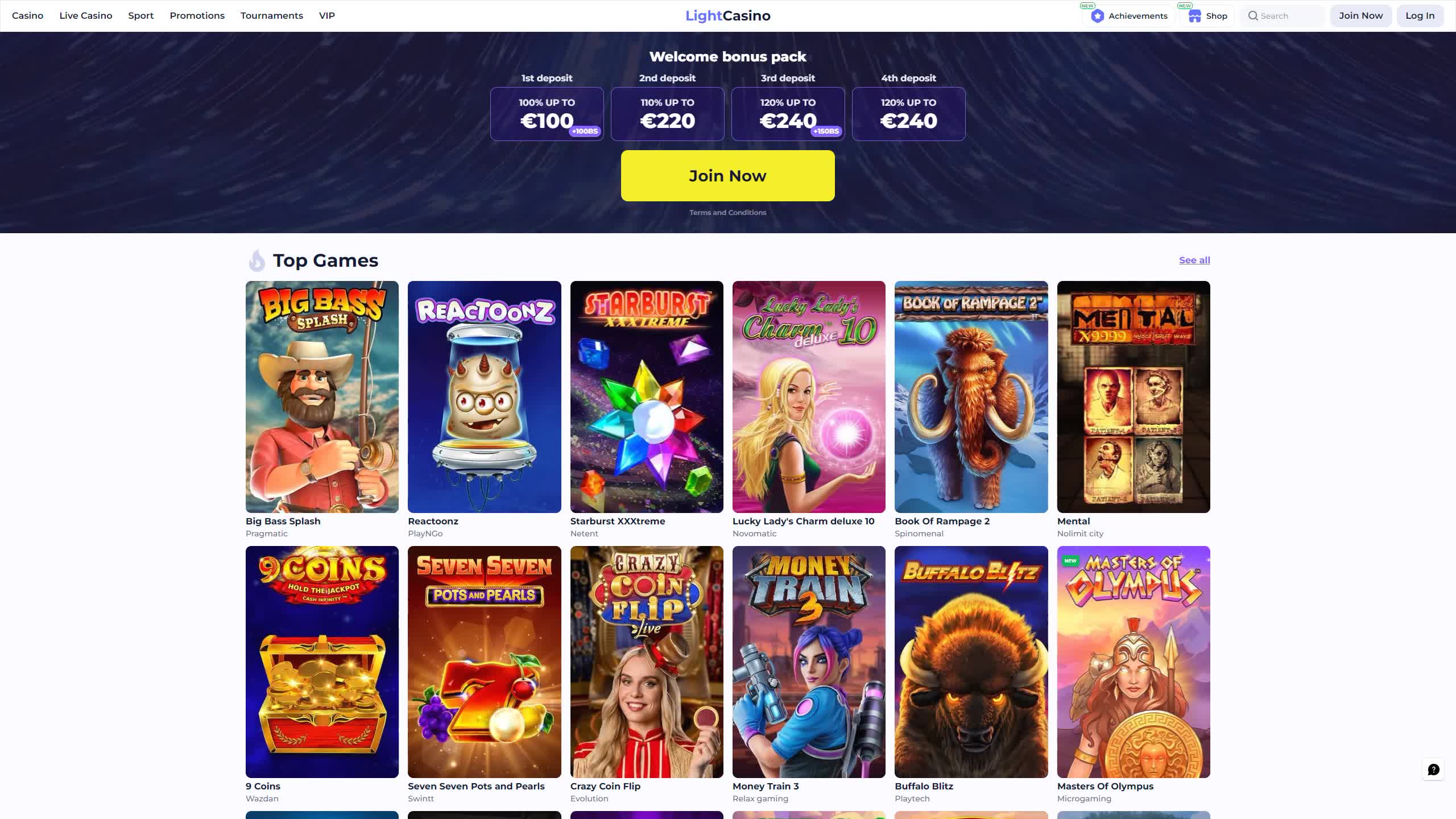Open the Shop storefront icon
The width and height of the screenshot is (1456, 819).
coord(1194,16)
